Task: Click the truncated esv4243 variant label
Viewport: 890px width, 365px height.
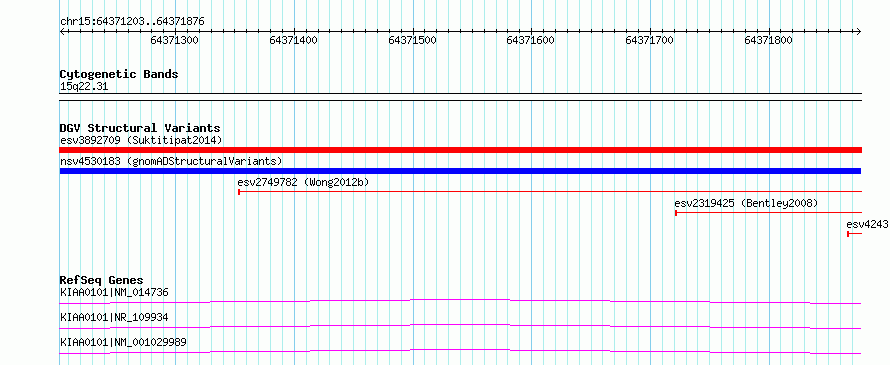Action: pyautogui.click(x=867, y=224)
